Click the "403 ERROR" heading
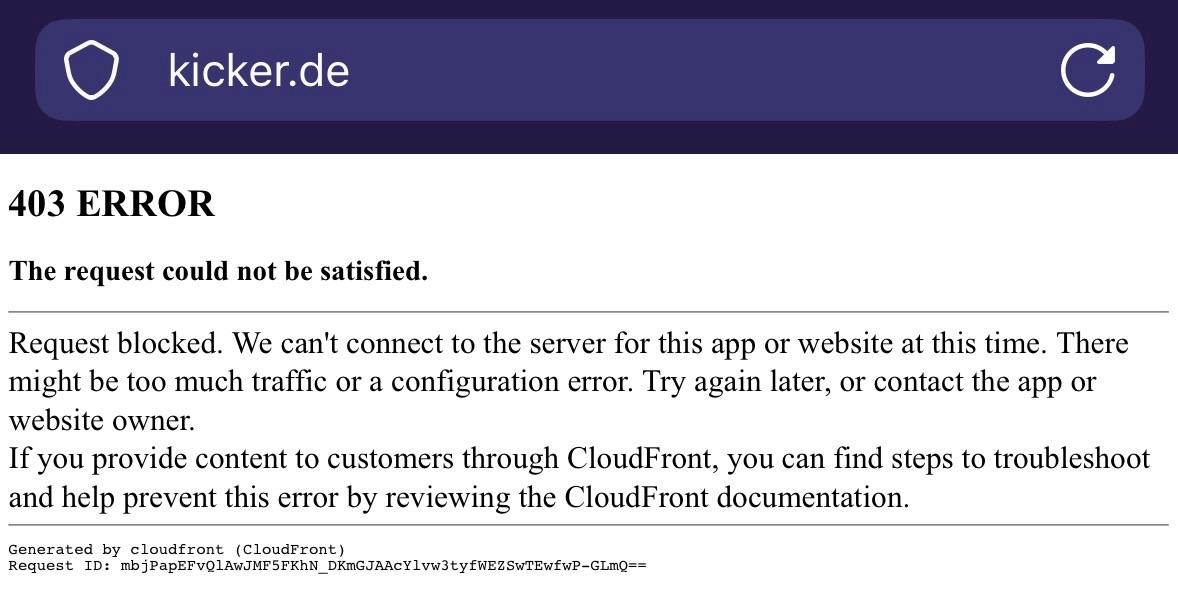This screenshot has height=613, width=1178. [x=111, y=204]
